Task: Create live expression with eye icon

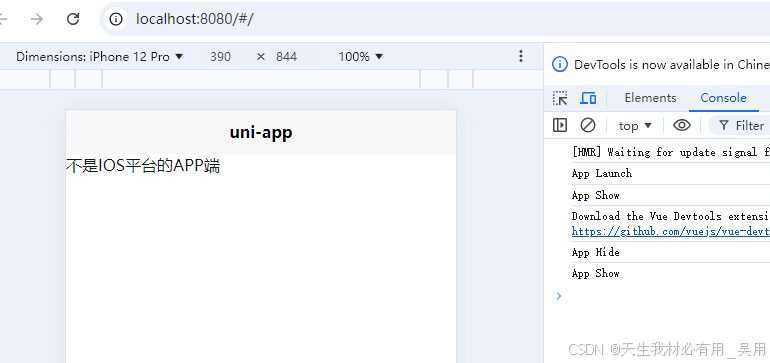Action: 682,125
